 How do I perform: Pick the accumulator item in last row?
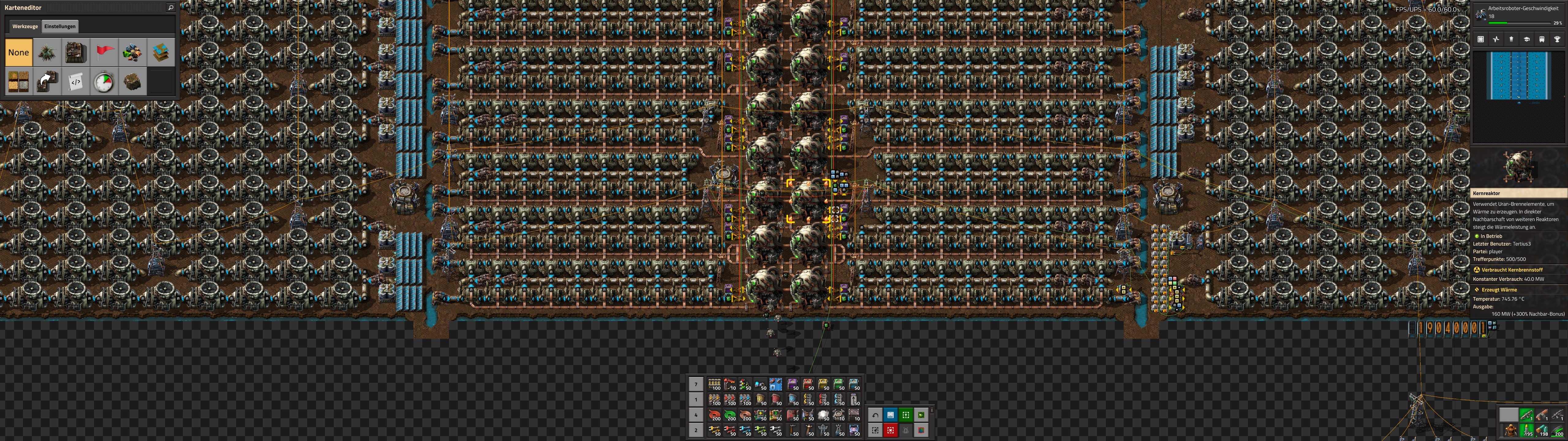tap(854, 430)
